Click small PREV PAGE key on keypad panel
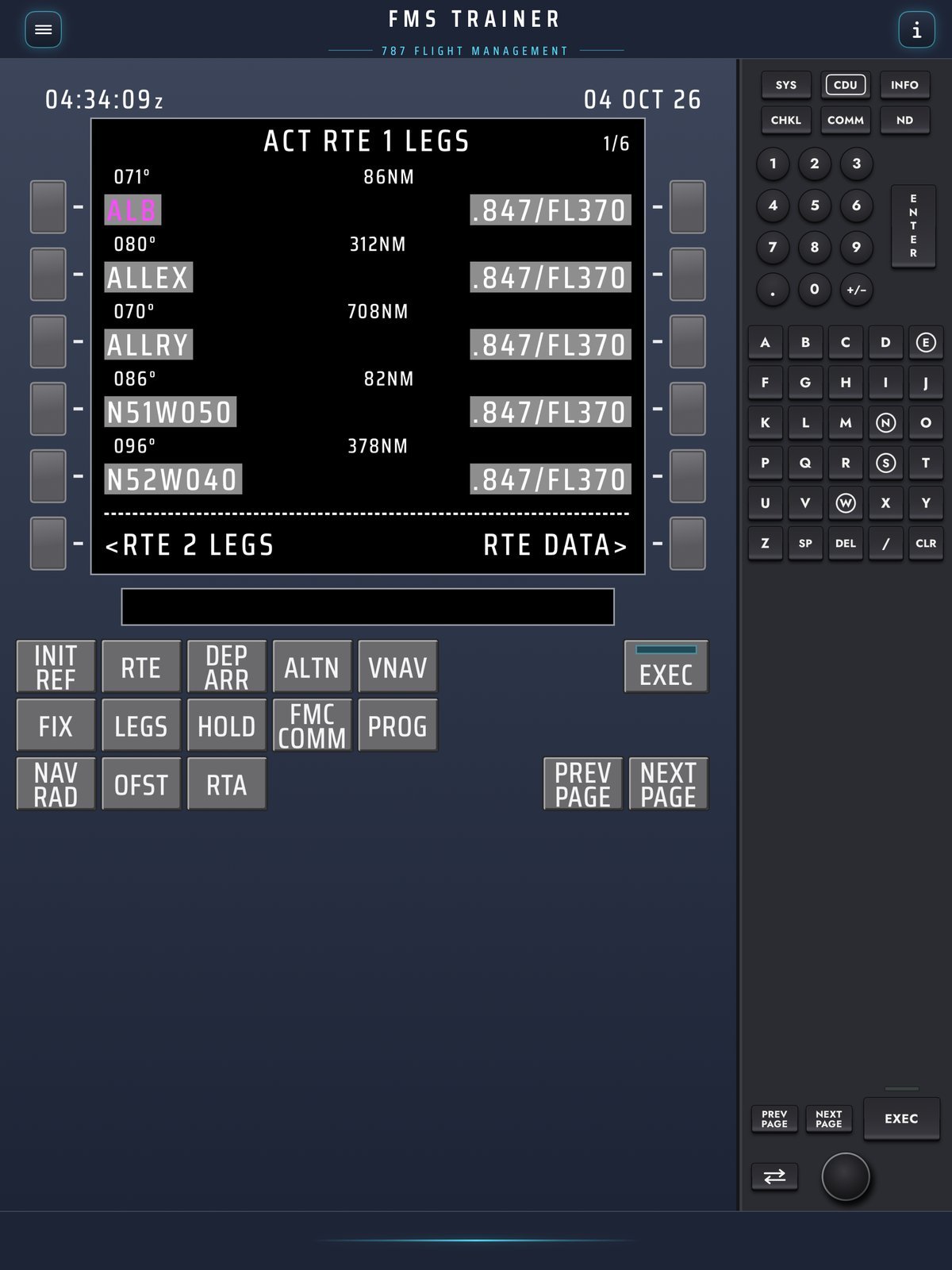 click(774, 1118)
